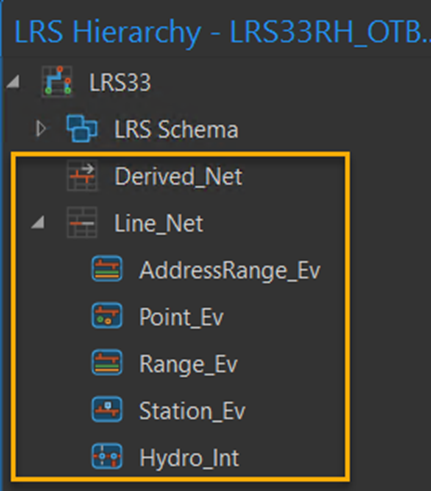The width and height of the screenshot is (431, 491).
Task: Click the LRS Hierarchy pane title
Action: click(223, 33)
